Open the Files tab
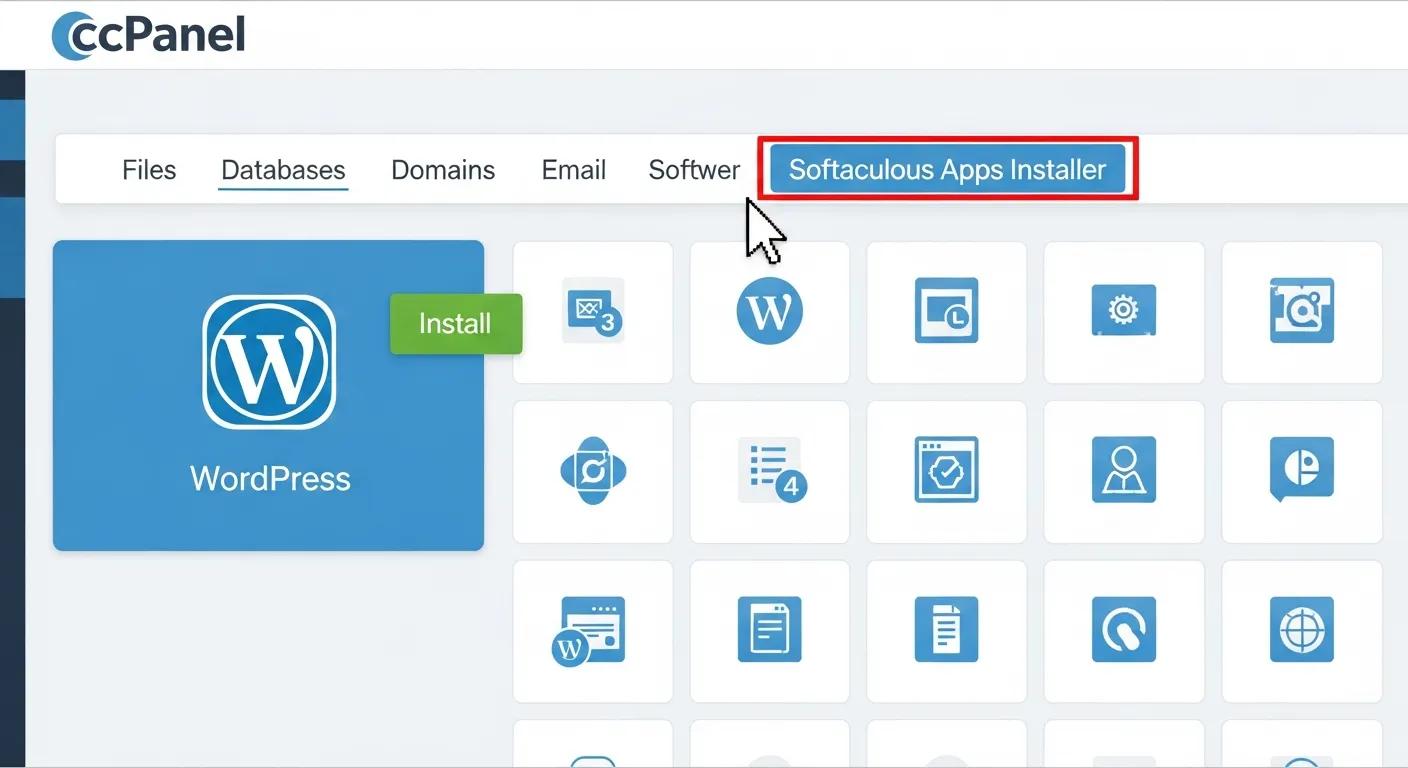This screenshot has height=768, width=1408. coord(149,170)
